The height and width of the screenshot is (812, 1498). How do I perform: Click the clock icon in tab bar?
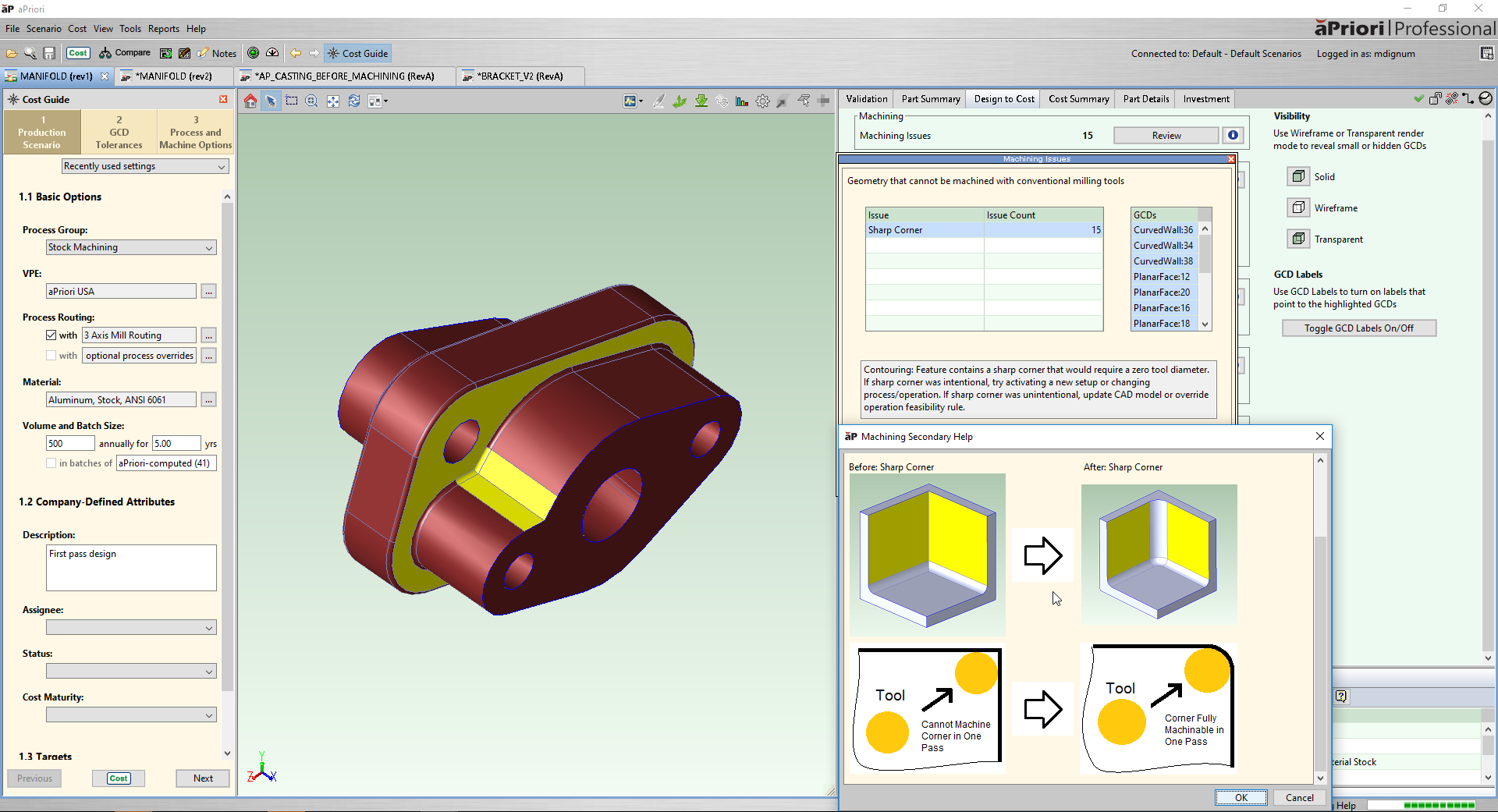pos(1486,98)
